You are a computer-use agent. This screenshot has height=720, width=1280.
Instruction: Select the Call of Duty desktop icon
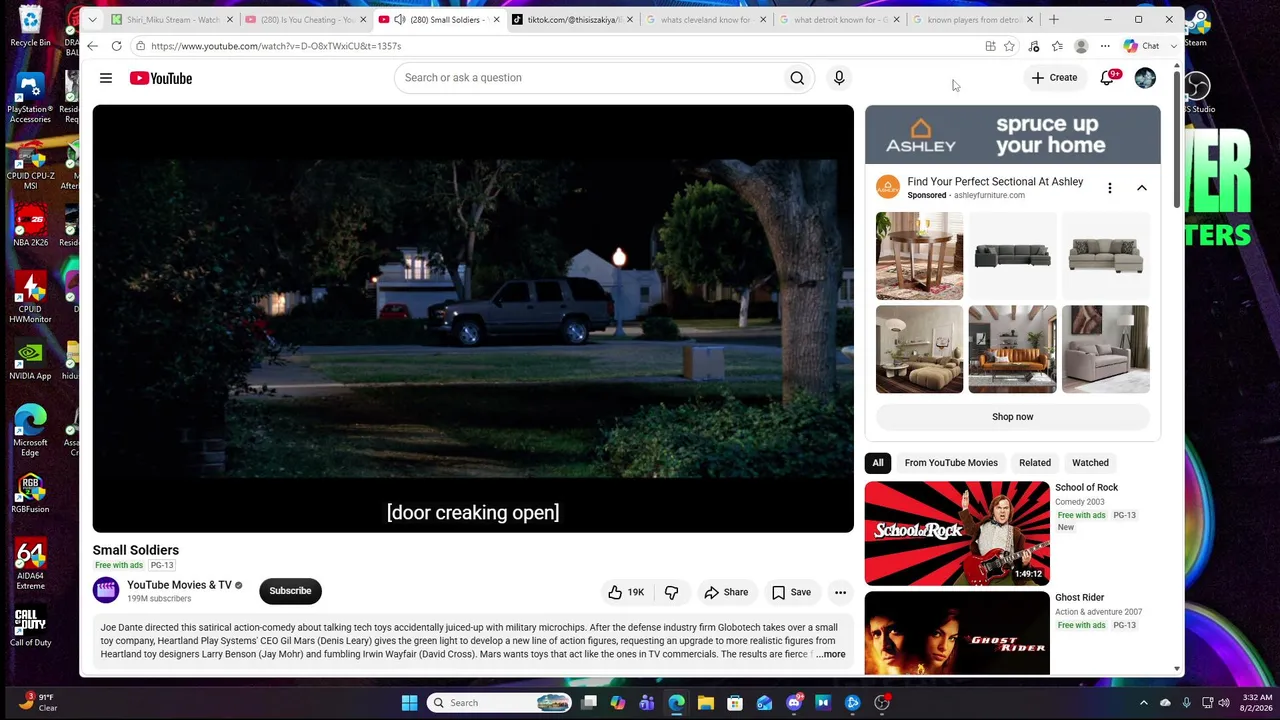(x=30, y=627)
